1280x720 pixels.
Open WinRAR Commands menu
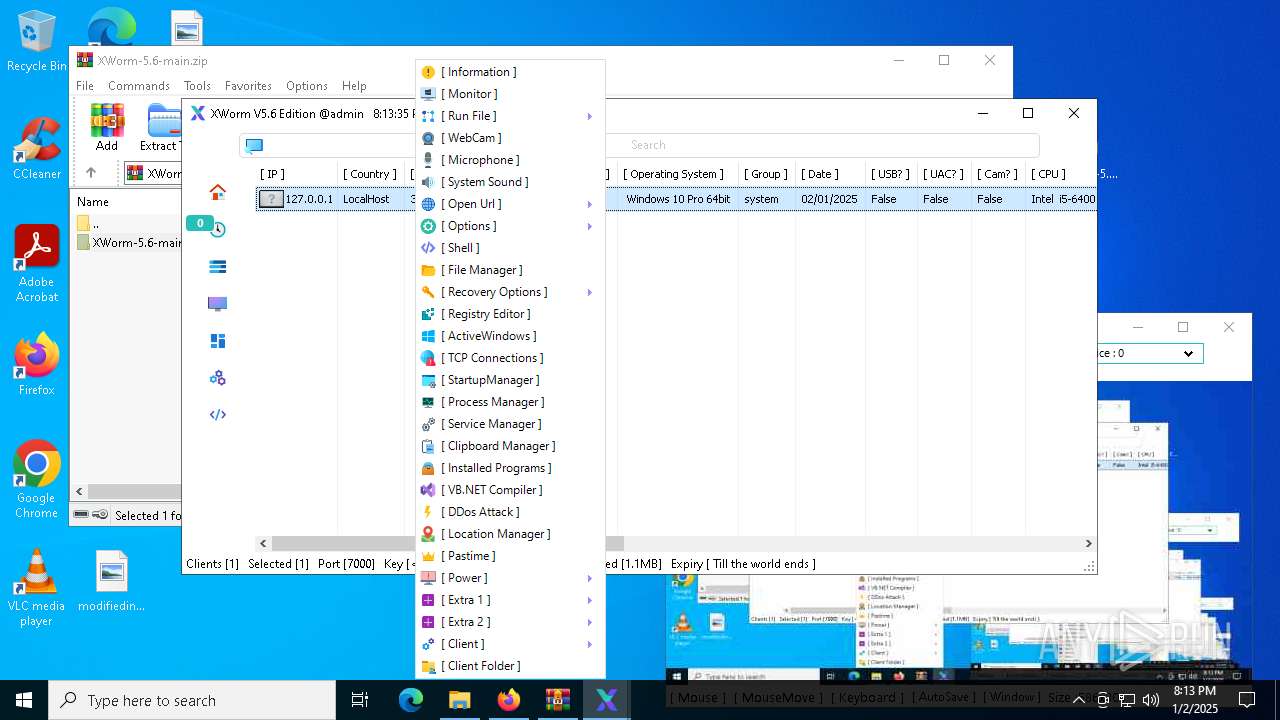tap(139, 86)
